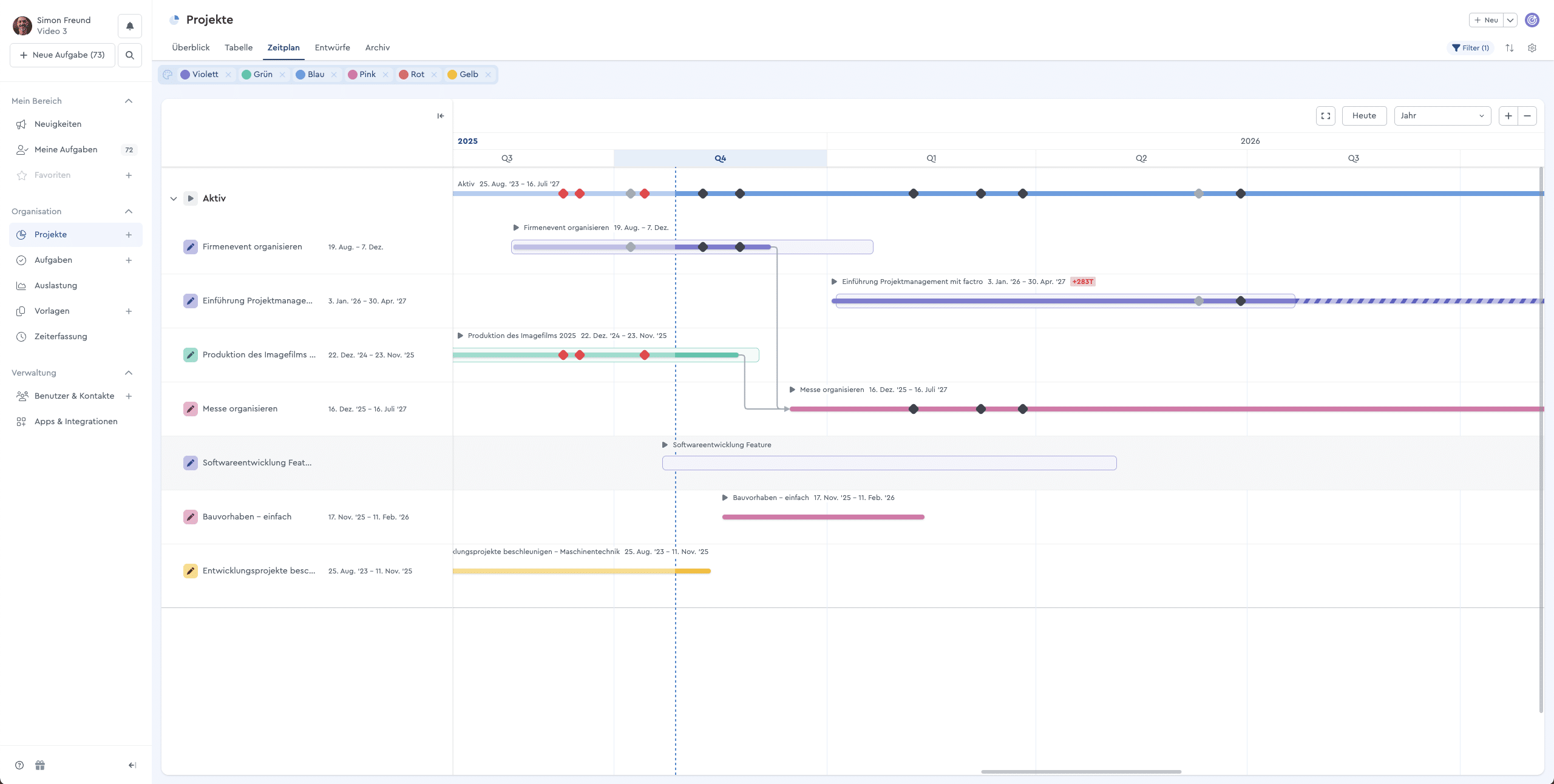Open Zeiterfassung in the sidebar
The height and width of the screenshot is (784, 1554).
[61, 336]
